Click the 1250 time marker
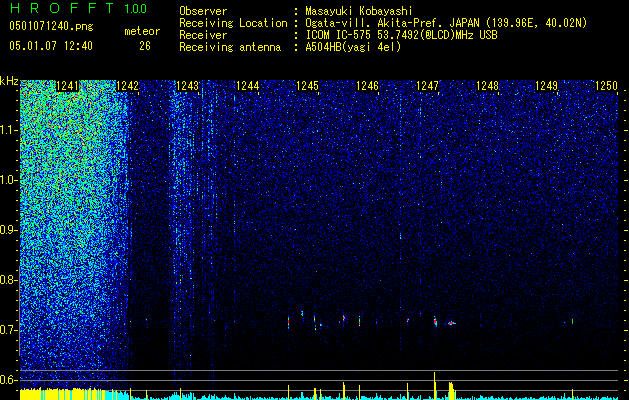Image resolution: width=629 pixels, height=400 pixels. pyautogui.click(x=606, y=85)
